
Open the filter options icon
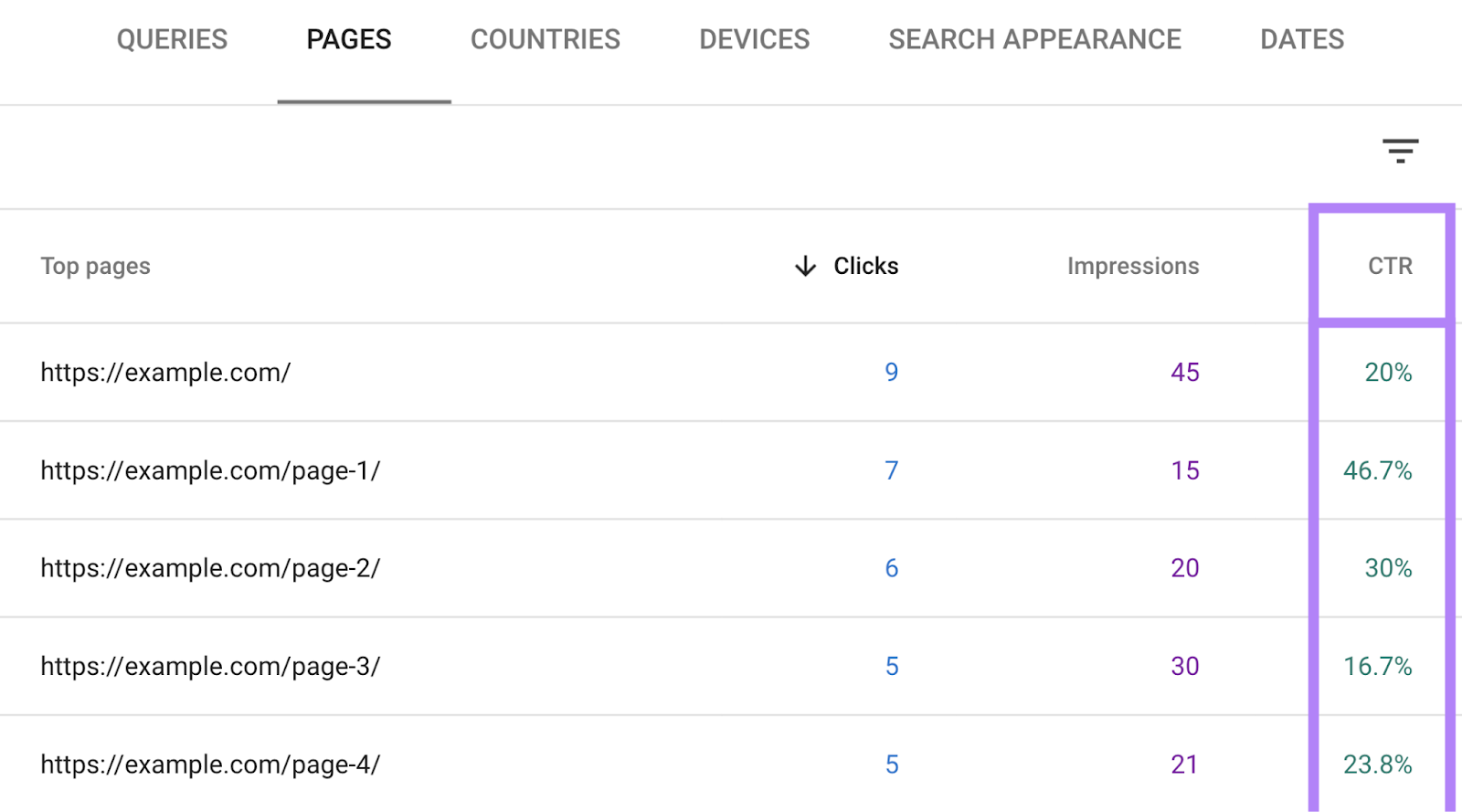[1399, 152]
